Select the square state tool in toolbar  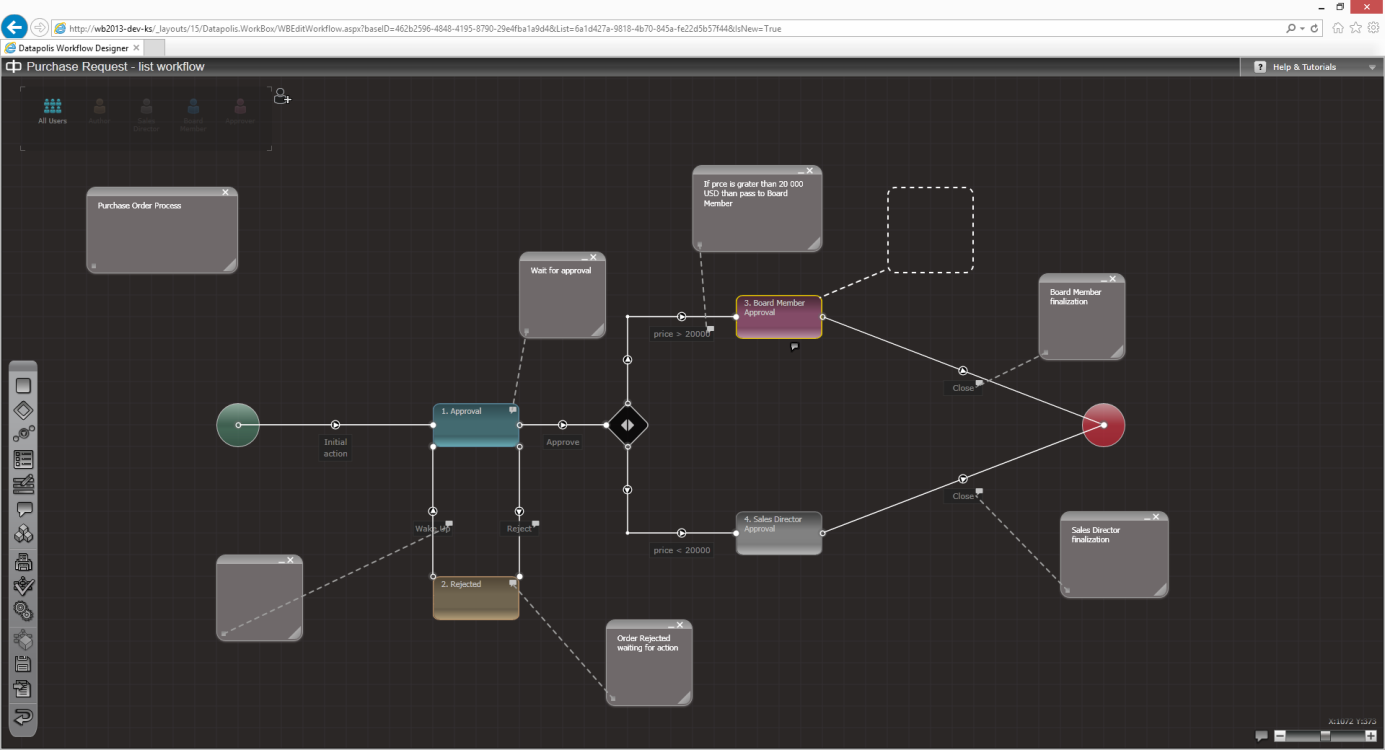tap(24, 386)
